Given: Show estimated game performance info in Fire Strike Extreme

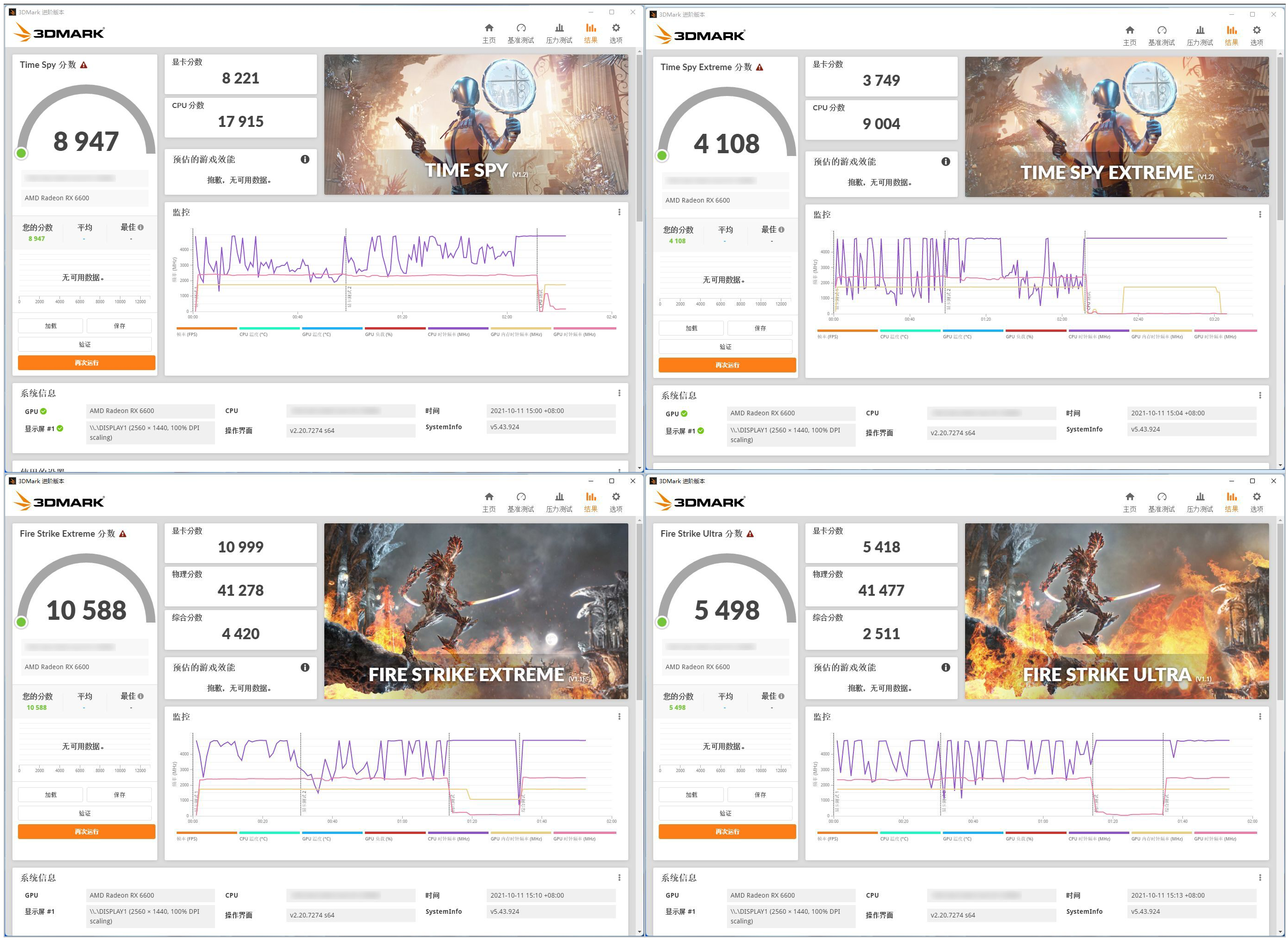Looking at the screenshot, I should pos(304,667).
